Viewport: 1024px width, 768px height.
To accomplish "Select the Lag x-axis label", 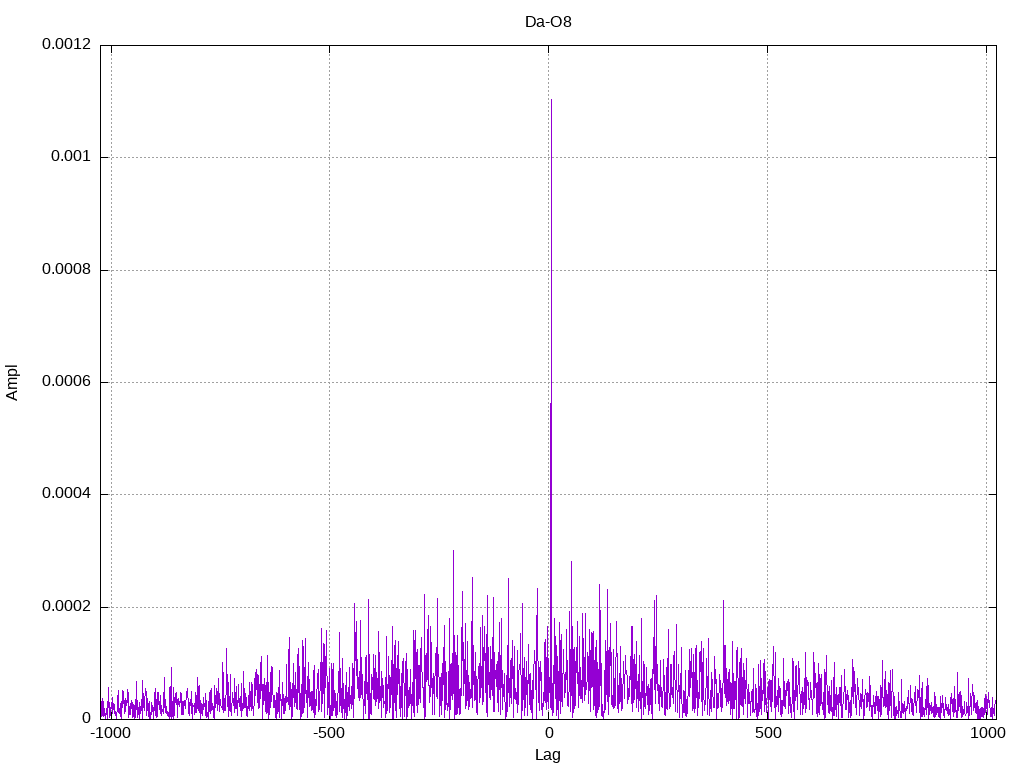I will click(547, 755).
